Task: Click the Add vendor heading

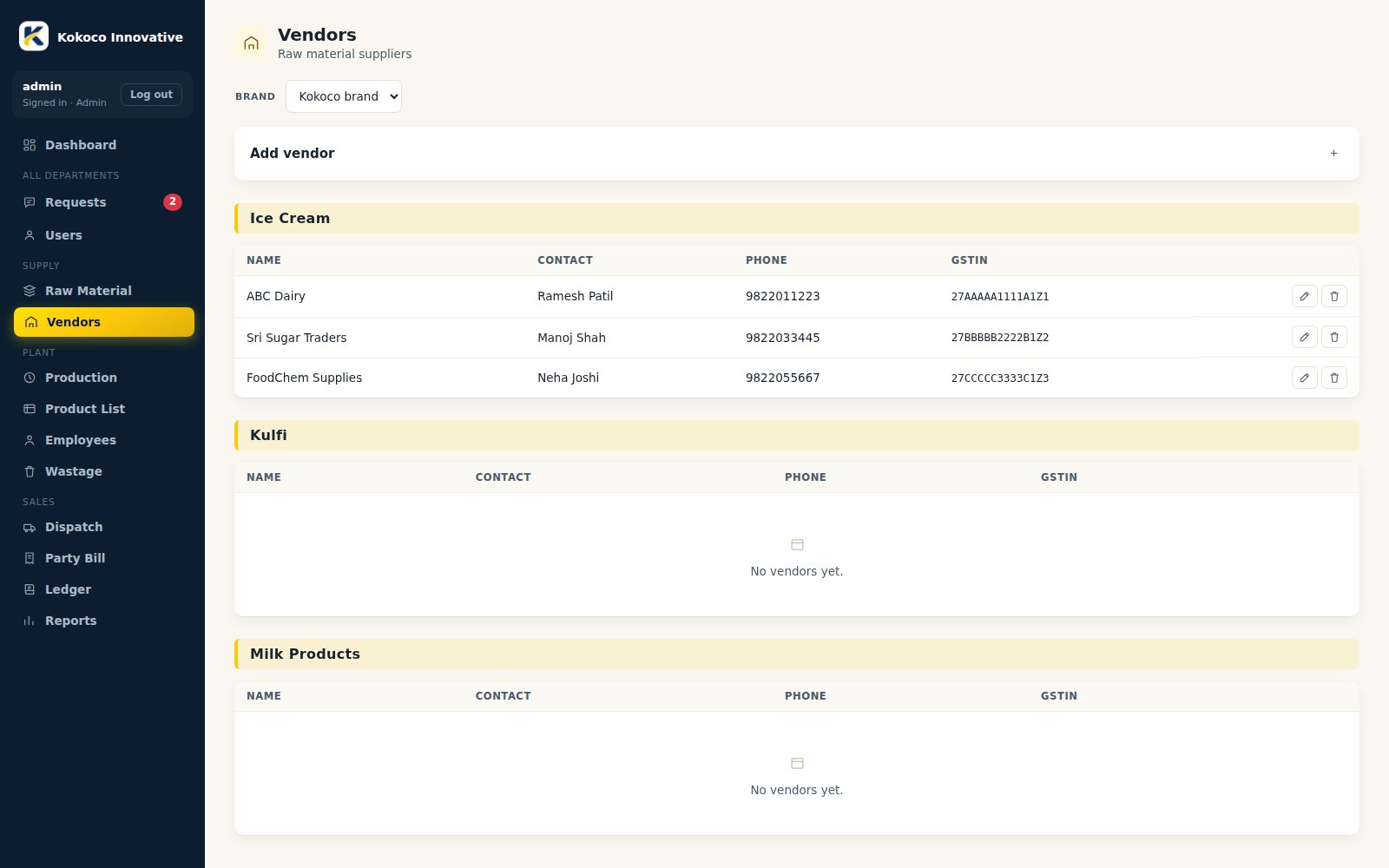Action: [x=292, y=153]
